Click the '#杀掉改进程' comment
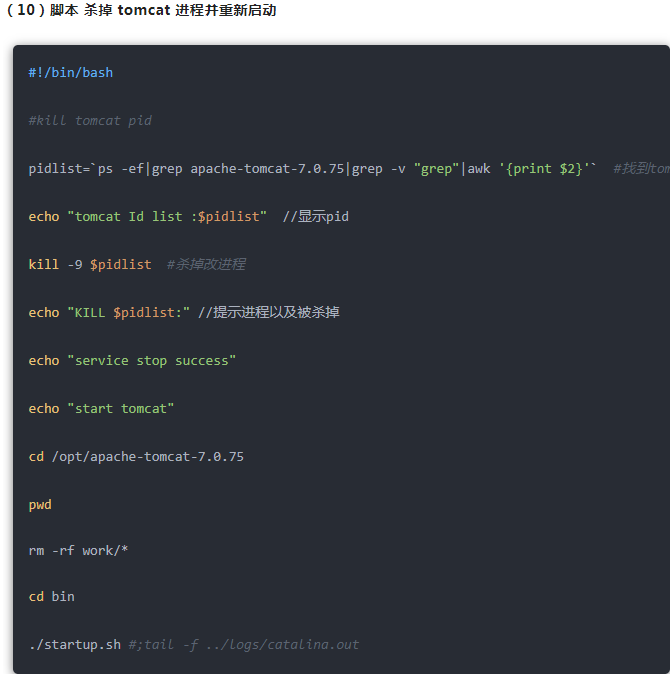This screenshot has width=670, height=674. (x=206, y=264)
